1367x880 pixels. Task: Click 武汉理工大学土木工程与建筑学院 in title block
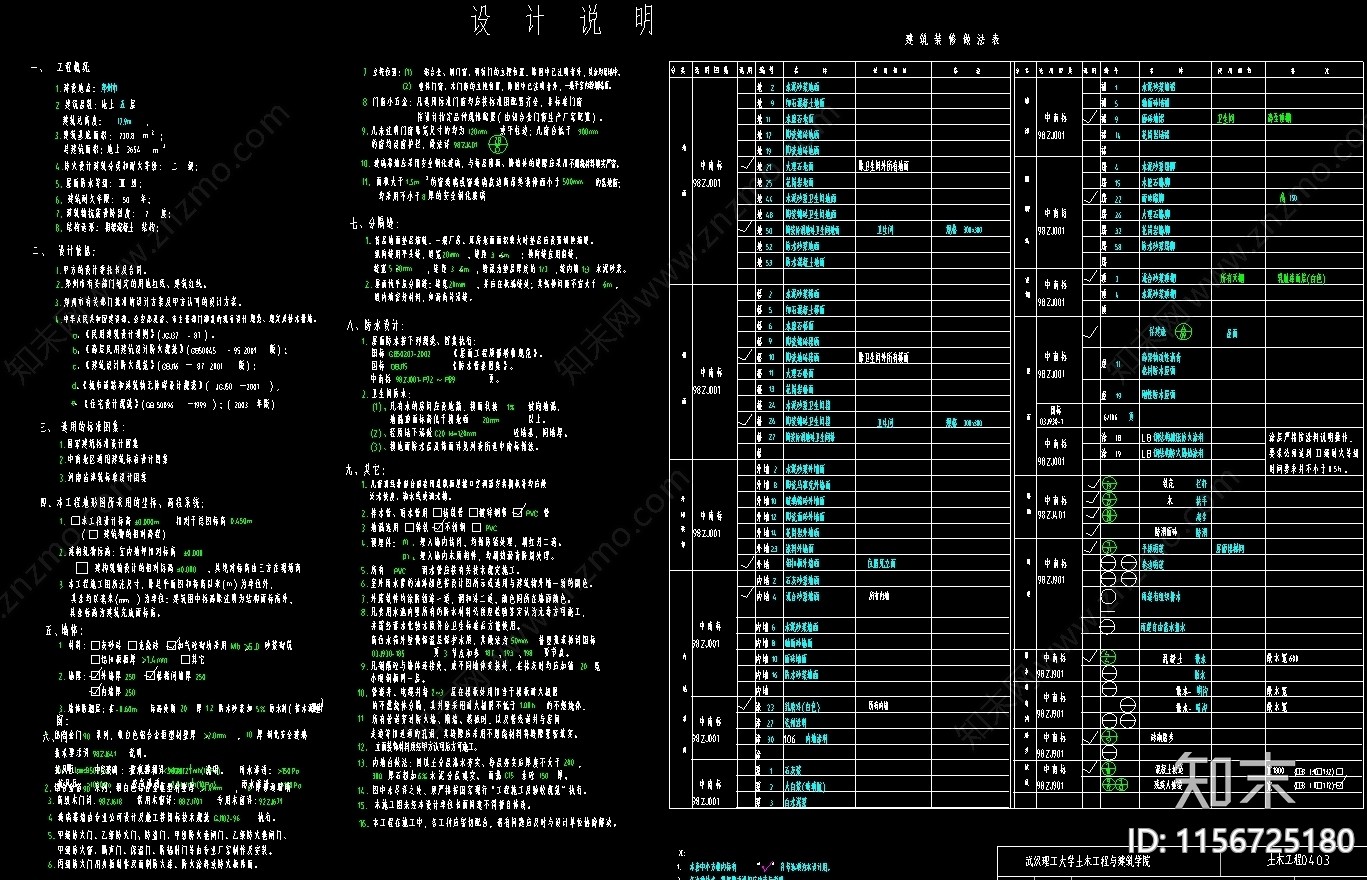tap(1086, 860)
